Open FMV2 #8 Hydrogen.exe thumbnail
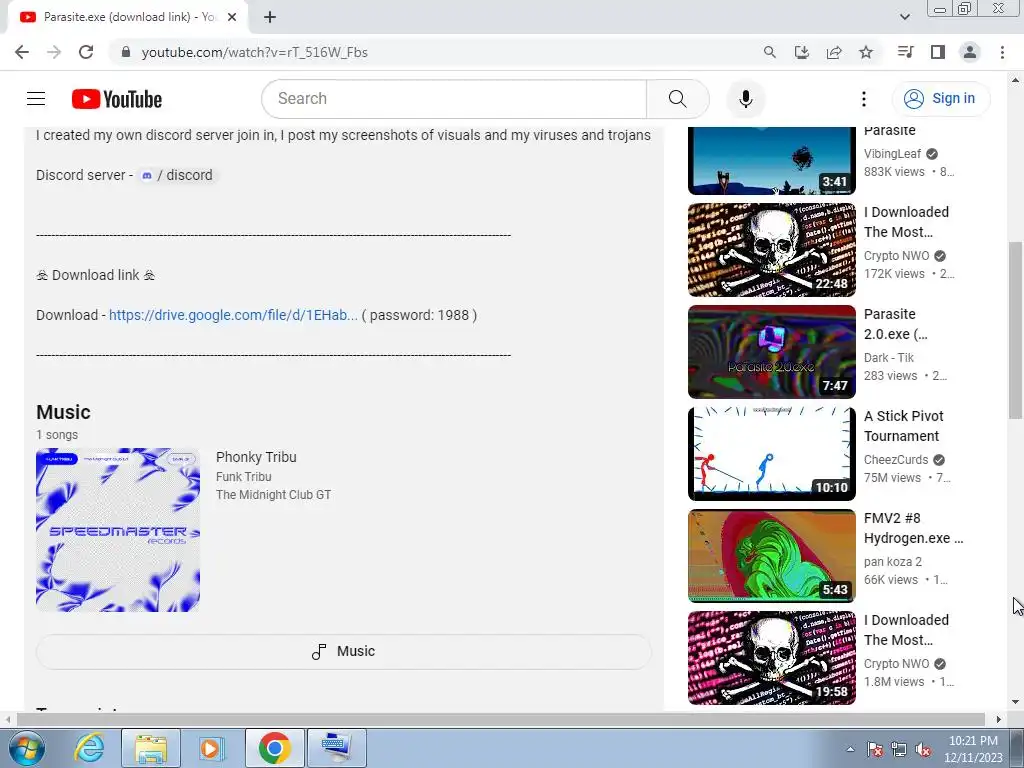Viewport: 1024px width, 768px height. pos(772,556)
